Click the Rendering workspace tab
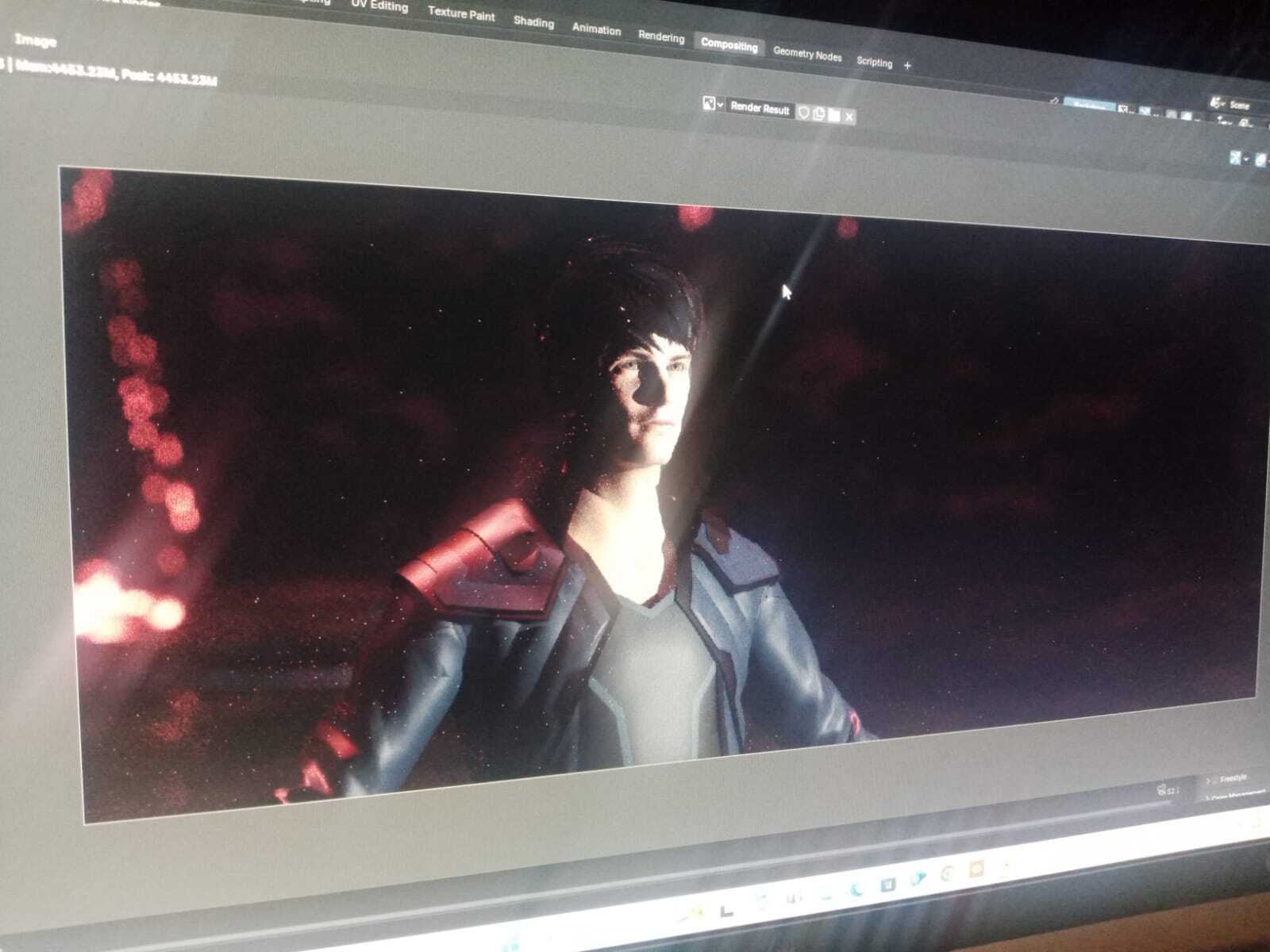The width and height of the screenshot is (1270, 952). [x=661, y=37]
